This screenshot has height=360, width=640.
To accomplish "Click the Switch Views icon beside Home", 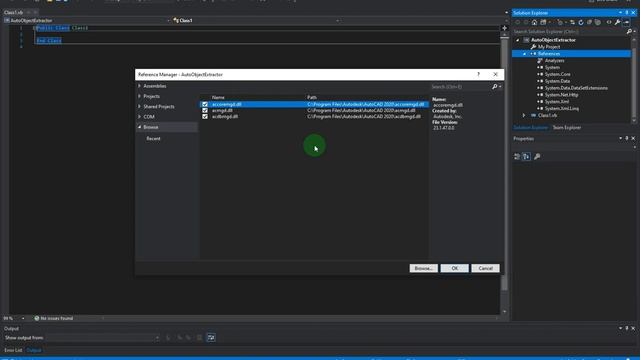I will [543, 22].
